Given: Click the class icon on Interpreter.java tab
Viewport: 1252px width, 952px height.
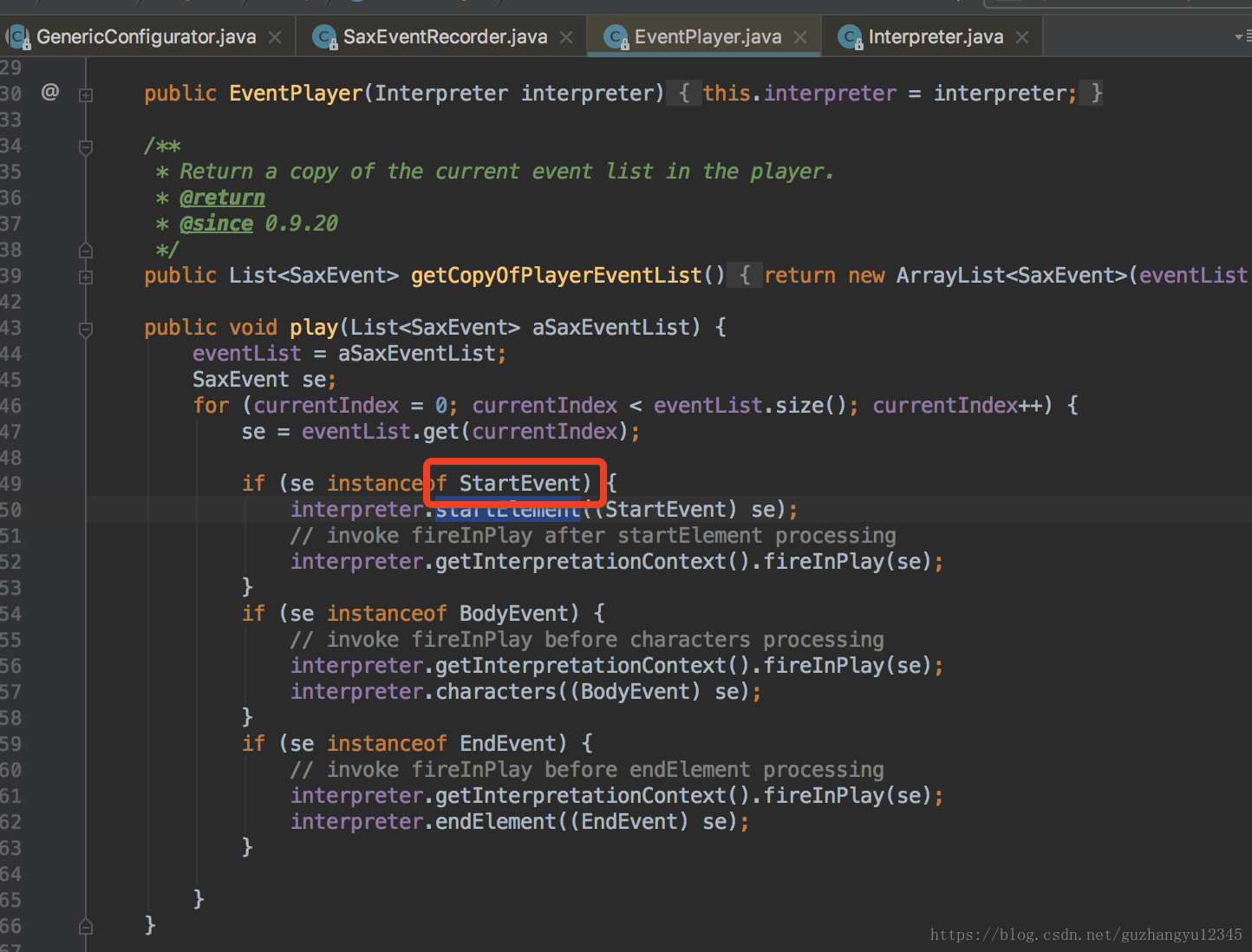Looking at the screenshot, I should point(851,37).
